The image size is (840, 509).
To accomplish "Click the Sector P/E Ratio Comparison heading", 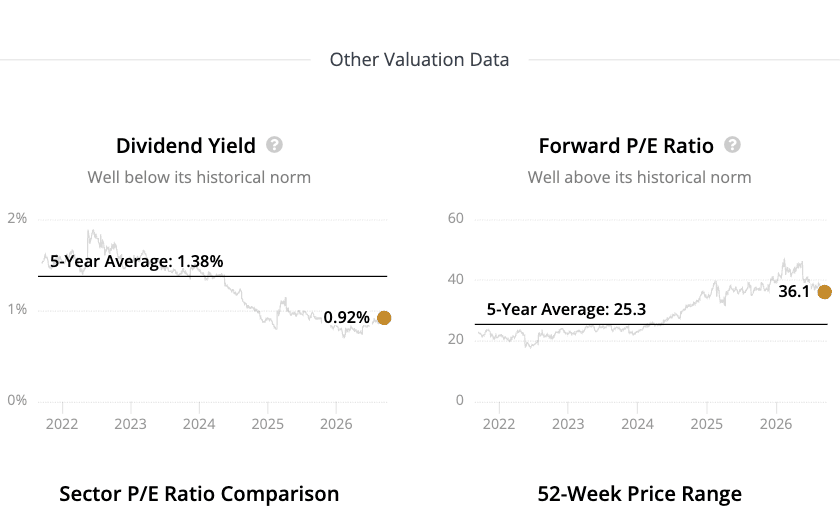I will [199, 493].
